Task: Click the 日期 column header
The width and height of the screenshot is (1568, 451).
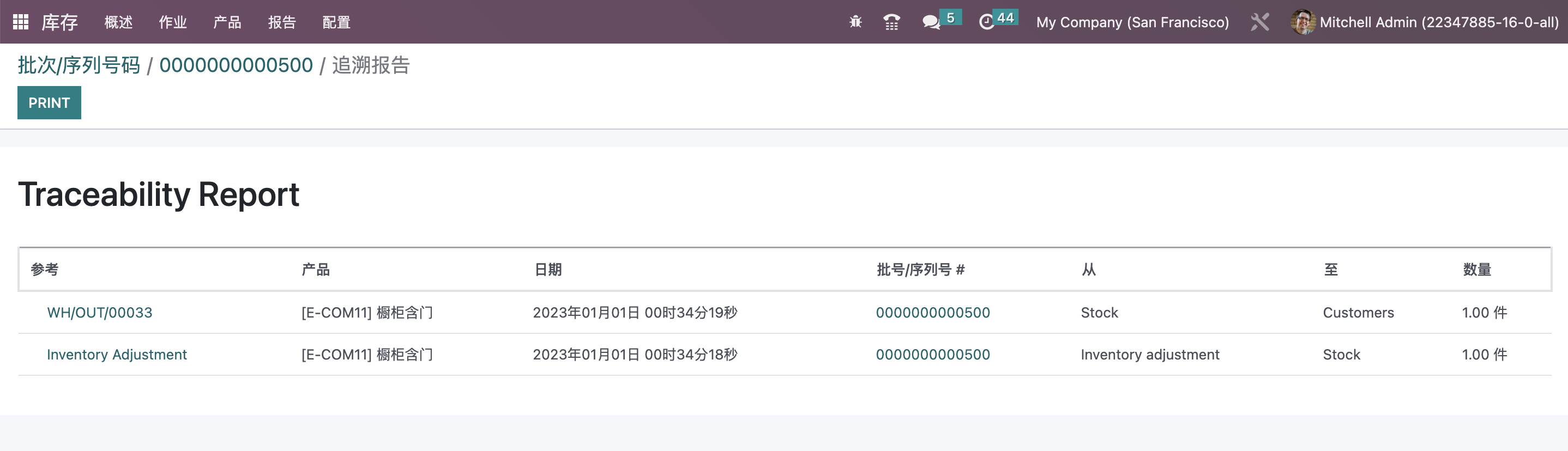Action: pos(548,269)
